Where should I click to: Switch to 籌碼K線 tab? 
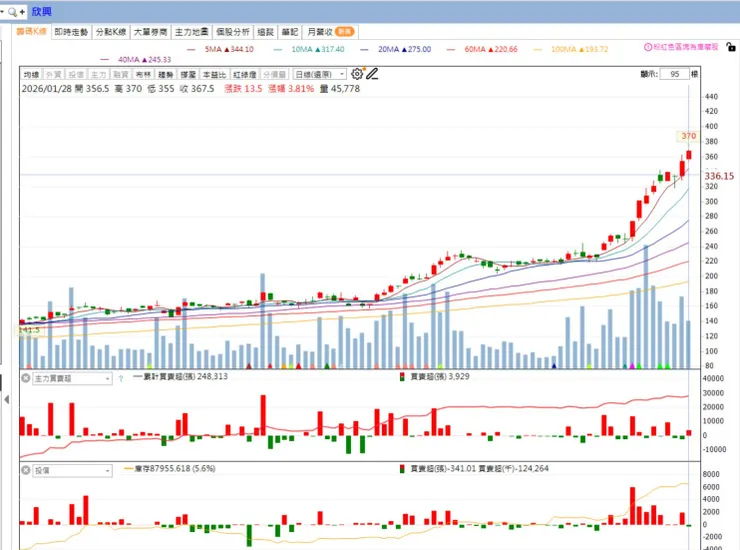click(32, 32)
